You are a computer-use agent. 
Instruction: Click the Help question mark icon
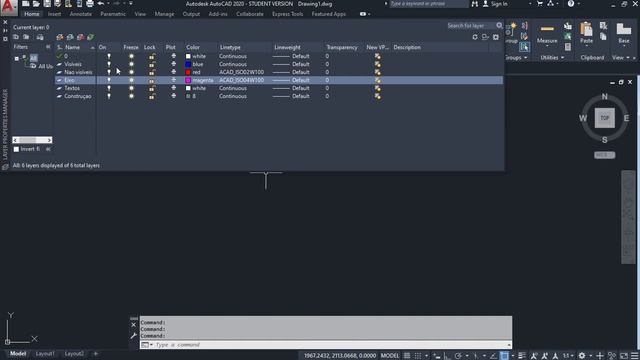[x=571, y=4]
